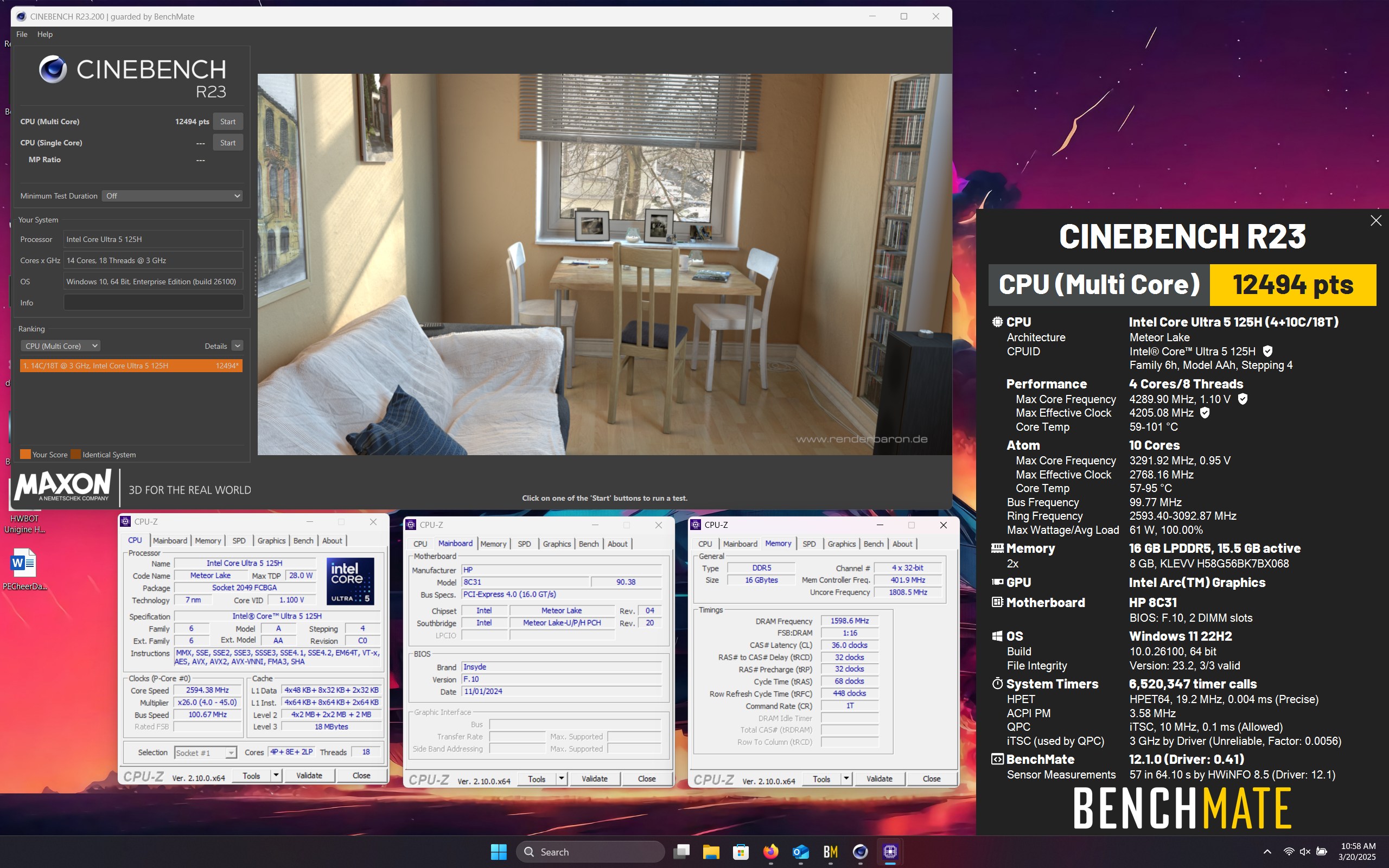Click the CPU-Z icon in Memory window title bar
The height and width of the screenshot is (868, 1389).
tap(696, 525)
